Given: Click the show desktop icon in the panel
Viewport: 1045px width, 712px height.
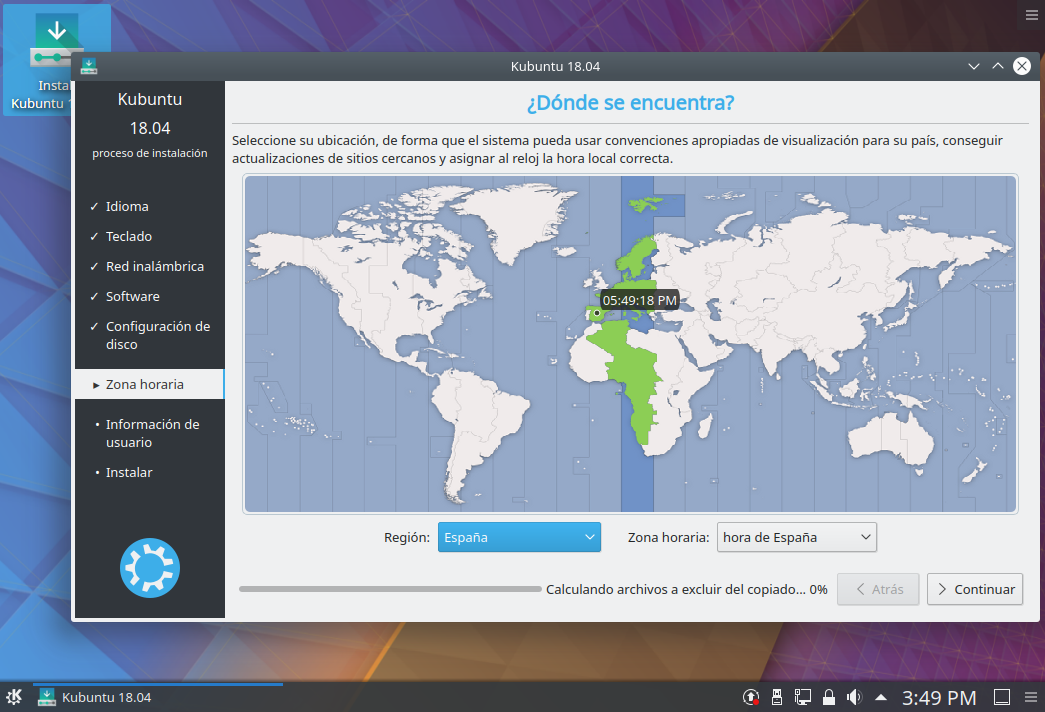Looking at the screenshot, I should (1002, 697).
